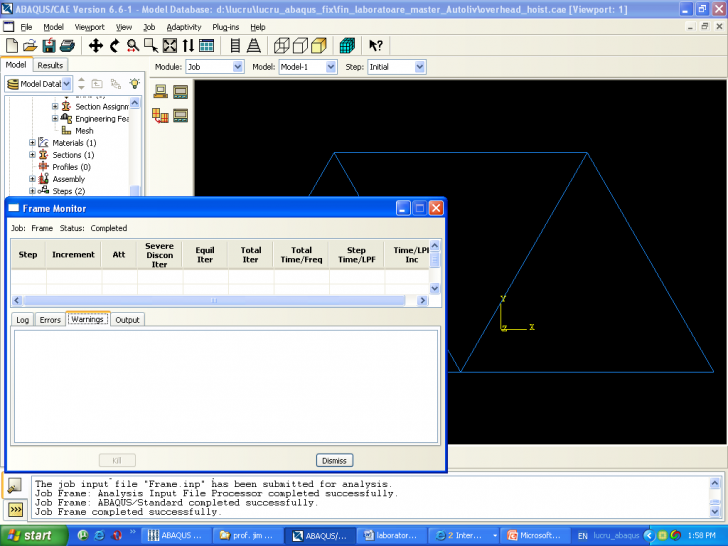Open the Adaptivity menu

183,27
